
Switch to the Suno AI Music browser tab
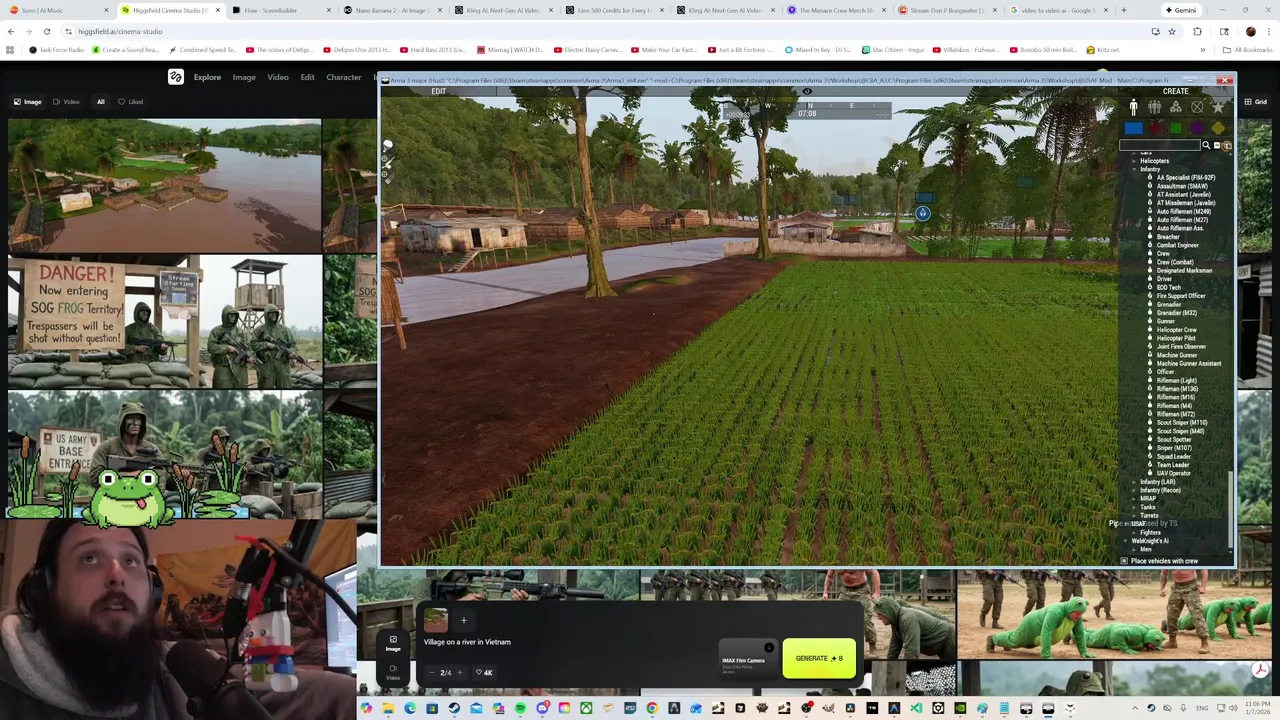point(56,10)
